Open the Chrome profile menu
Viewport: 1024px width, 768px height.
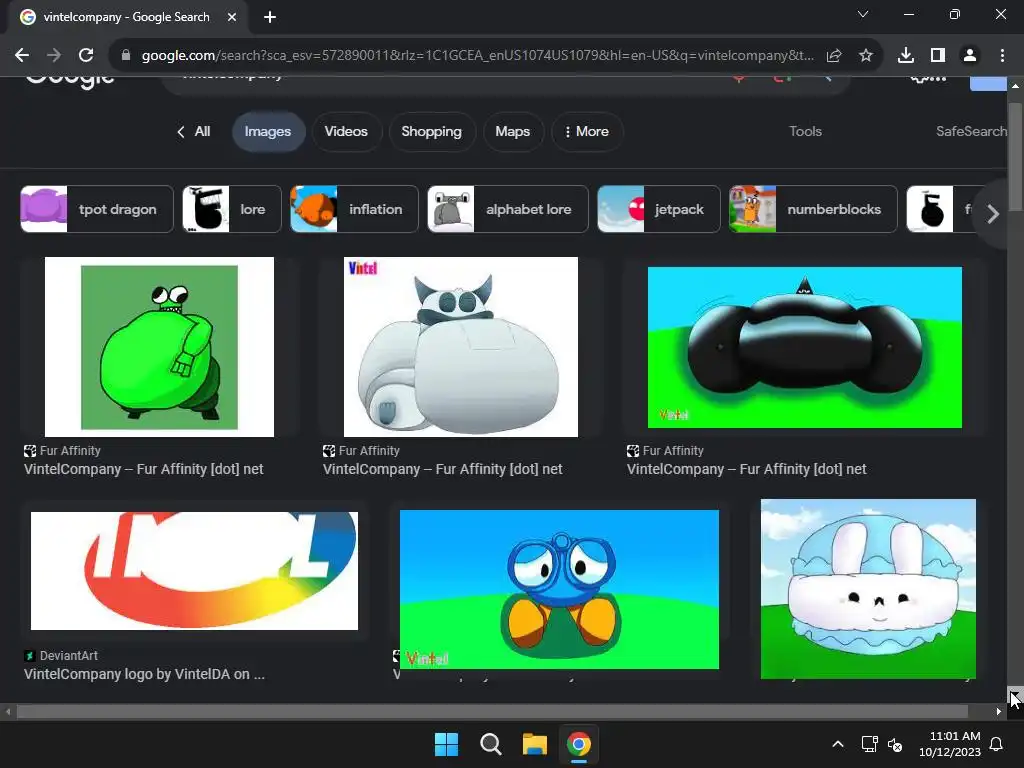(970, 56)
